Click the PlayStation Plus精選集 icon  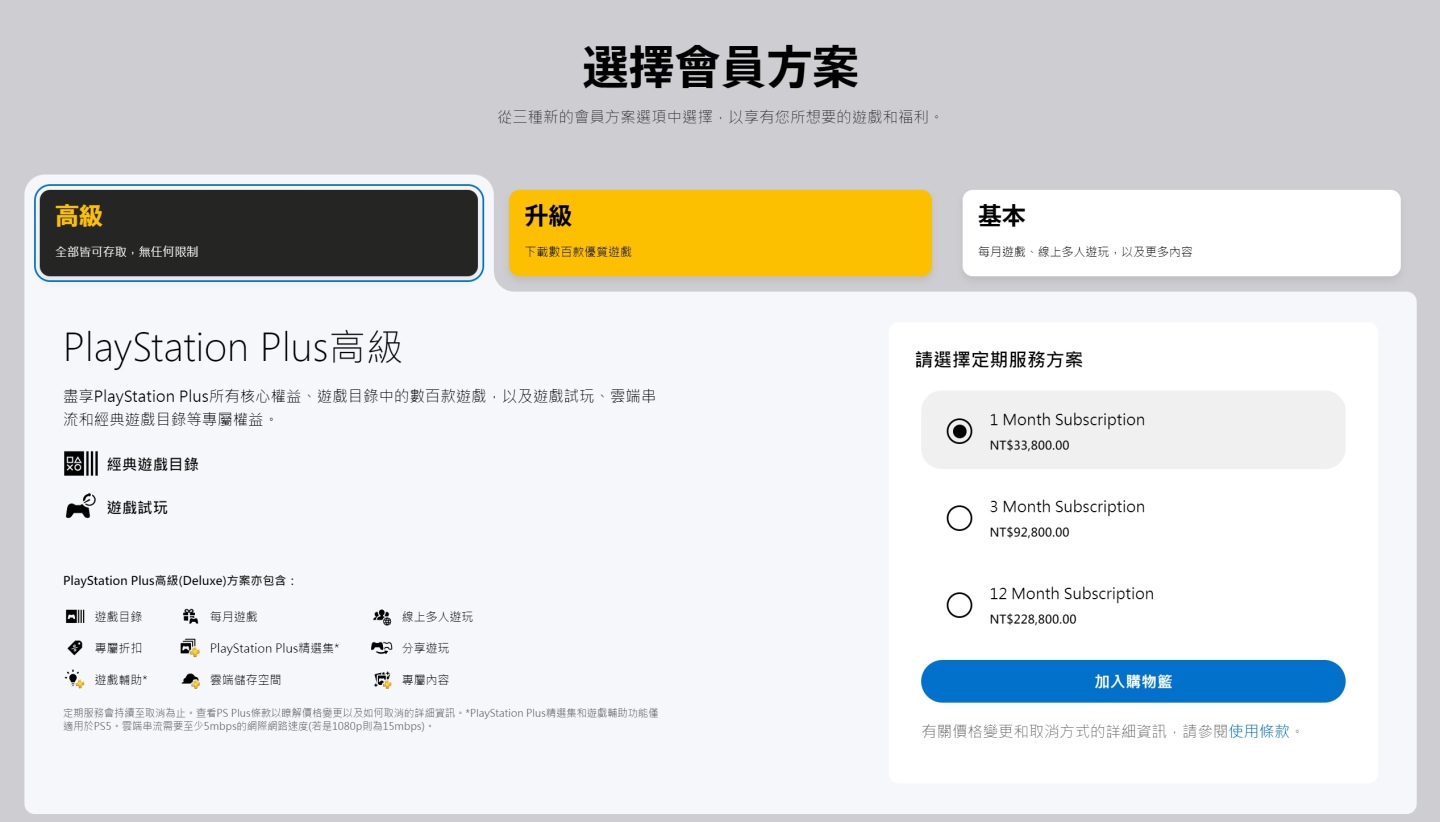point(190,648)
